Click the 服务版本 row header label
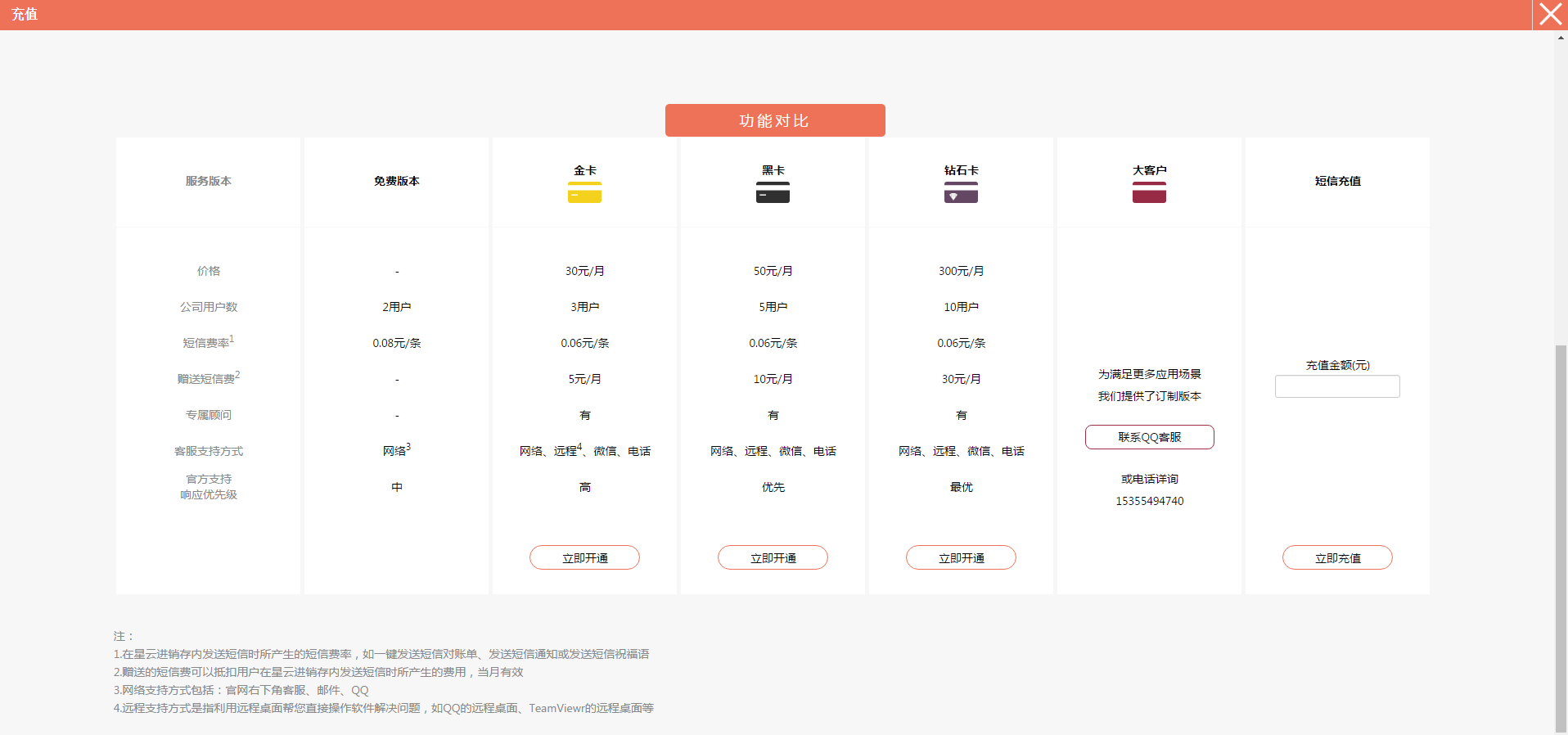The width and height of the screenshot is (1568, 735). pos(208,181)
